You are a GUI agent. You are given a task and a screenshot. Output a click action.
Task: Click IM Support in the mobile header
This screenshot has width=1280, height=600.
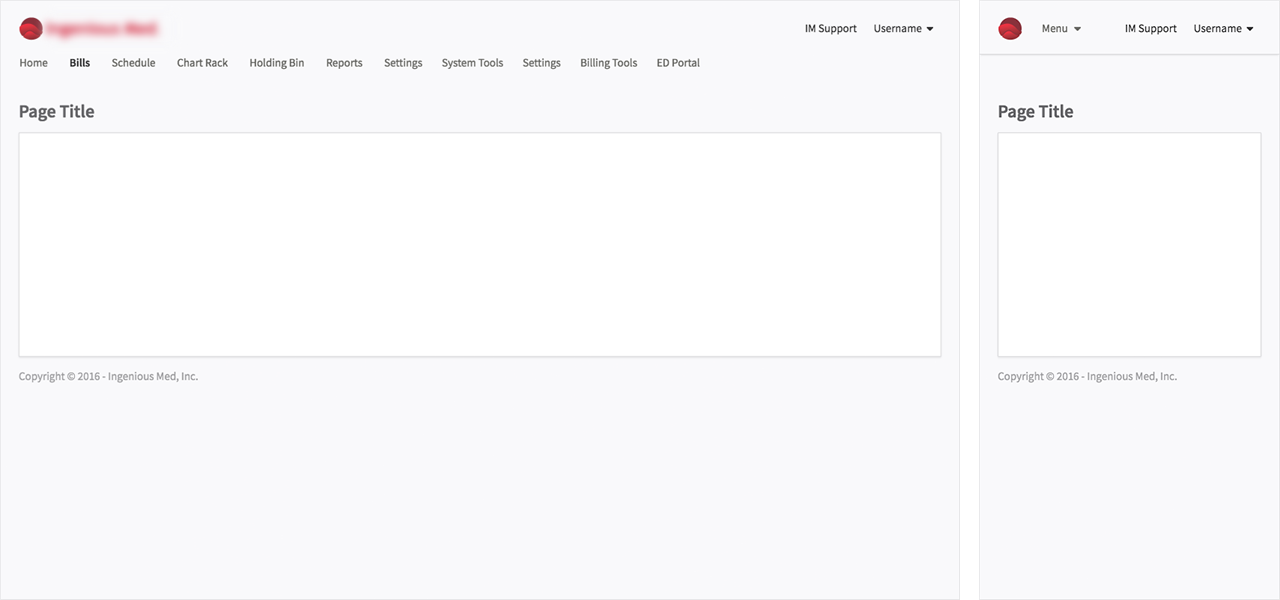[1150, 28]
